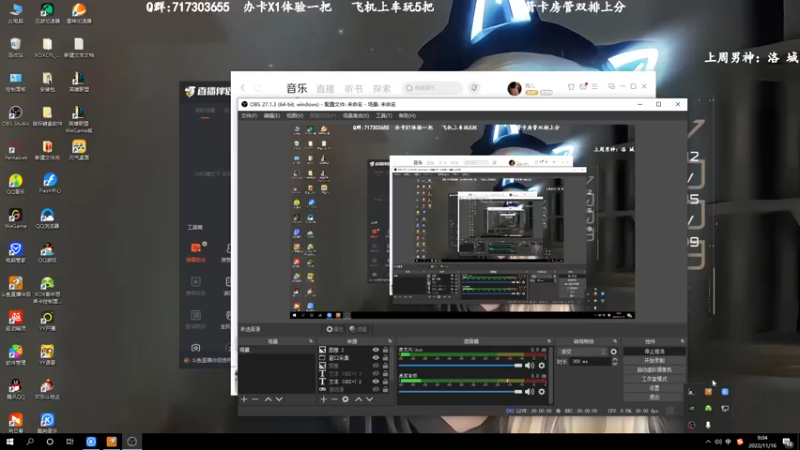Open transition properties gear icon
Screen dimensions: 800x450
click(x=614, y=352)
